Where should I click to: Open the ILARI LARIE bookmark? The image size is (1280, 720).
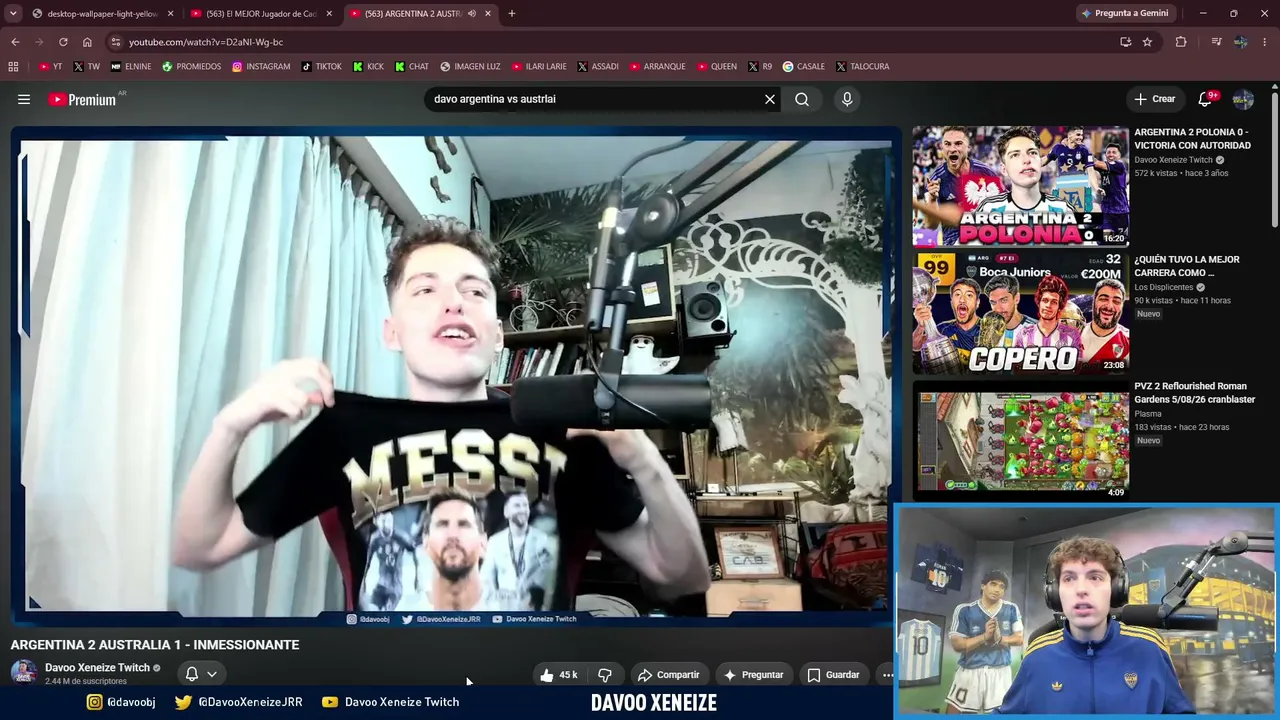[x=539, y=67]
